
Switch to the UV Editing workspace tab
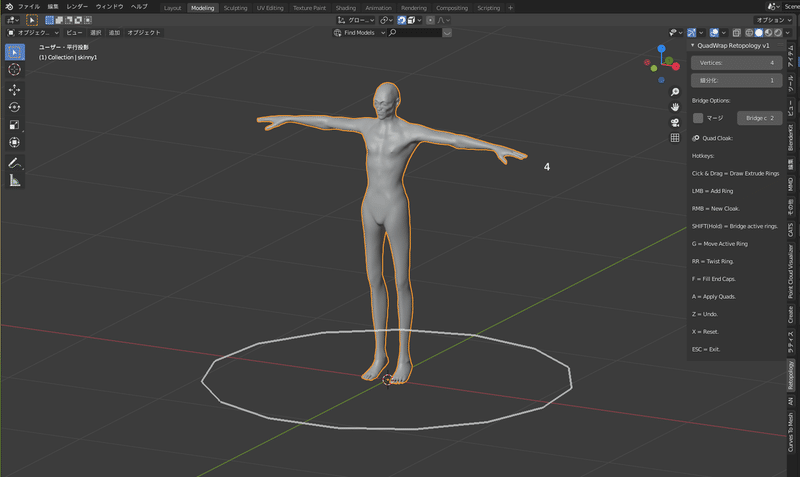click(270, 8)
